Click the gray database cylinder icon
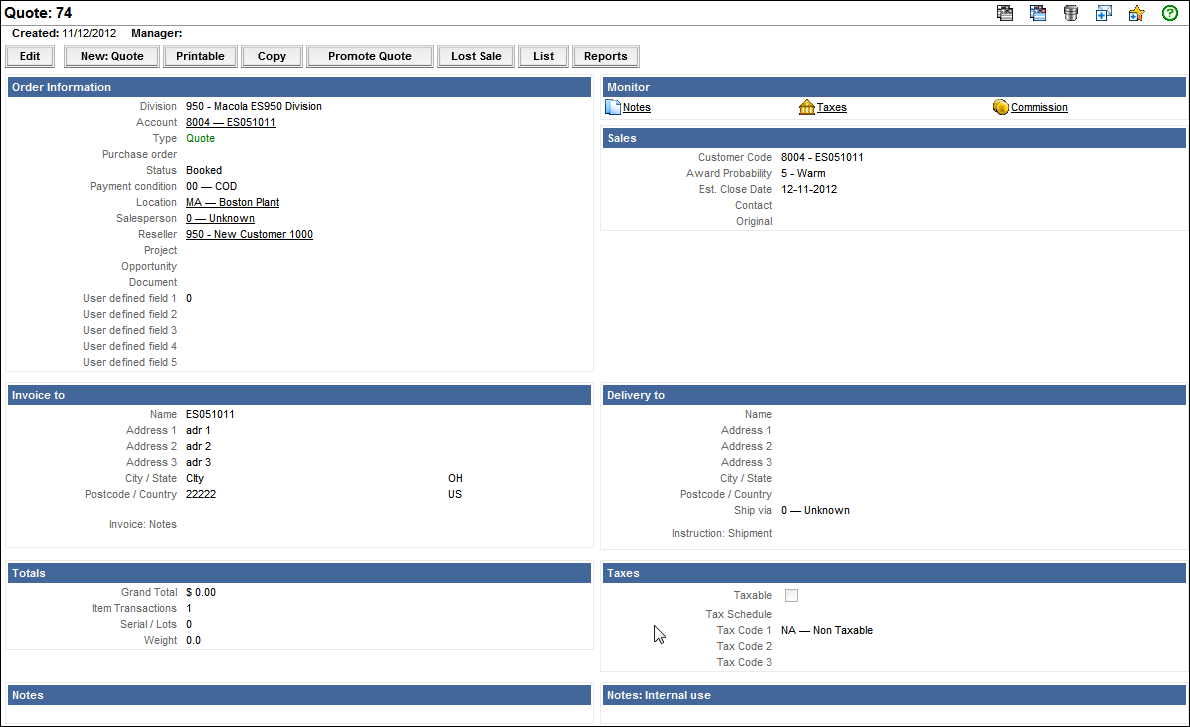Screen dimensions: 1190x727 [x=1071, y=13]
